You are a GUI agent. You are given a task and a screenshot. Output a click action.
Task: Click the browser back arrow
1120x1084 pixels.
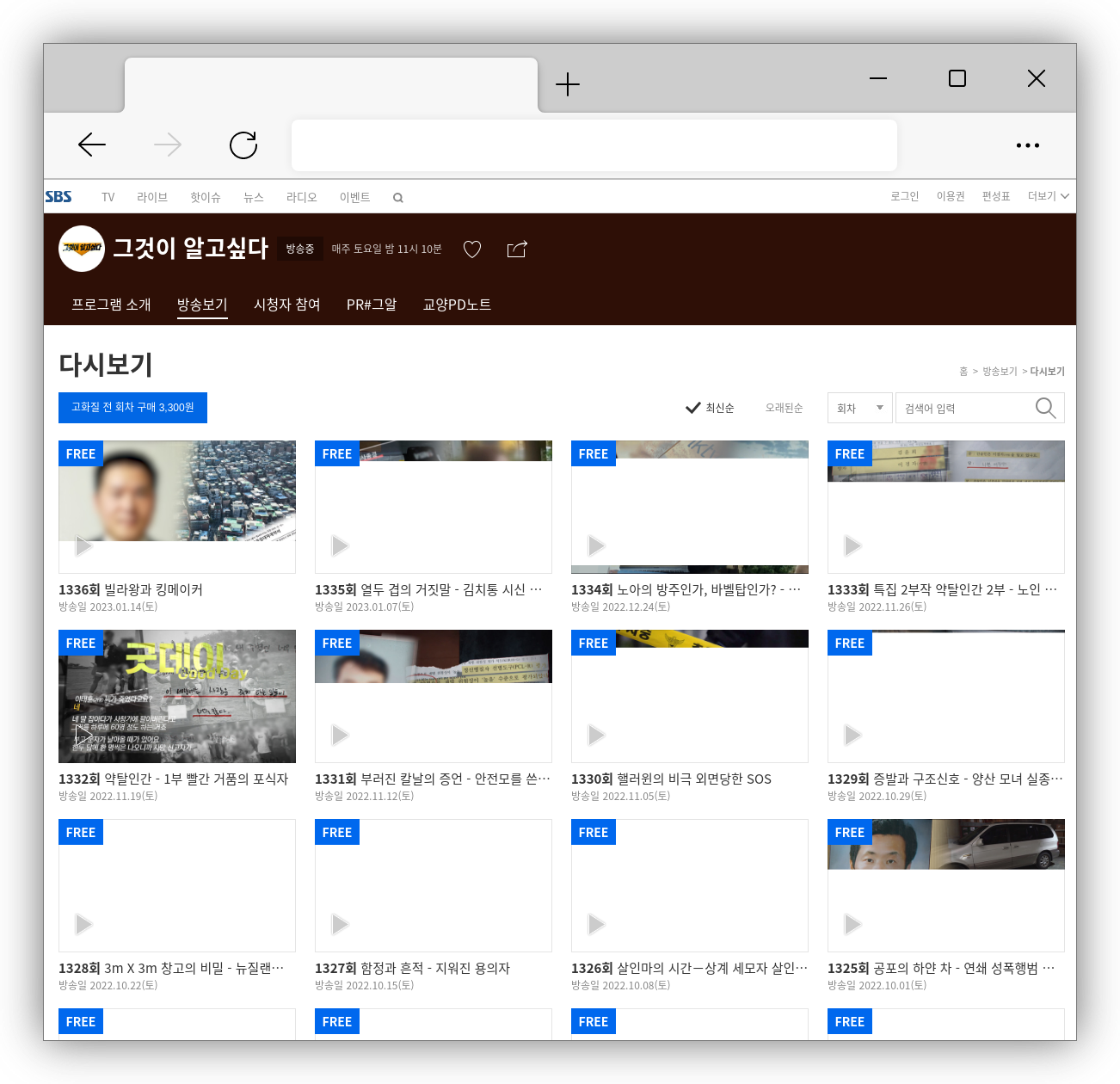coord(92,145)
